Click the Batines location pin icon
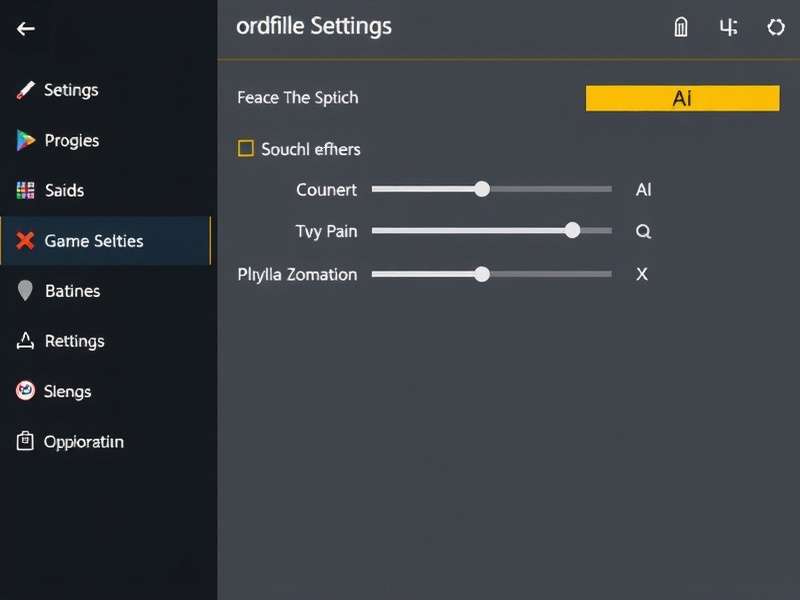The width and height of the screenshot is (800, 600). (x=25, y=290)
